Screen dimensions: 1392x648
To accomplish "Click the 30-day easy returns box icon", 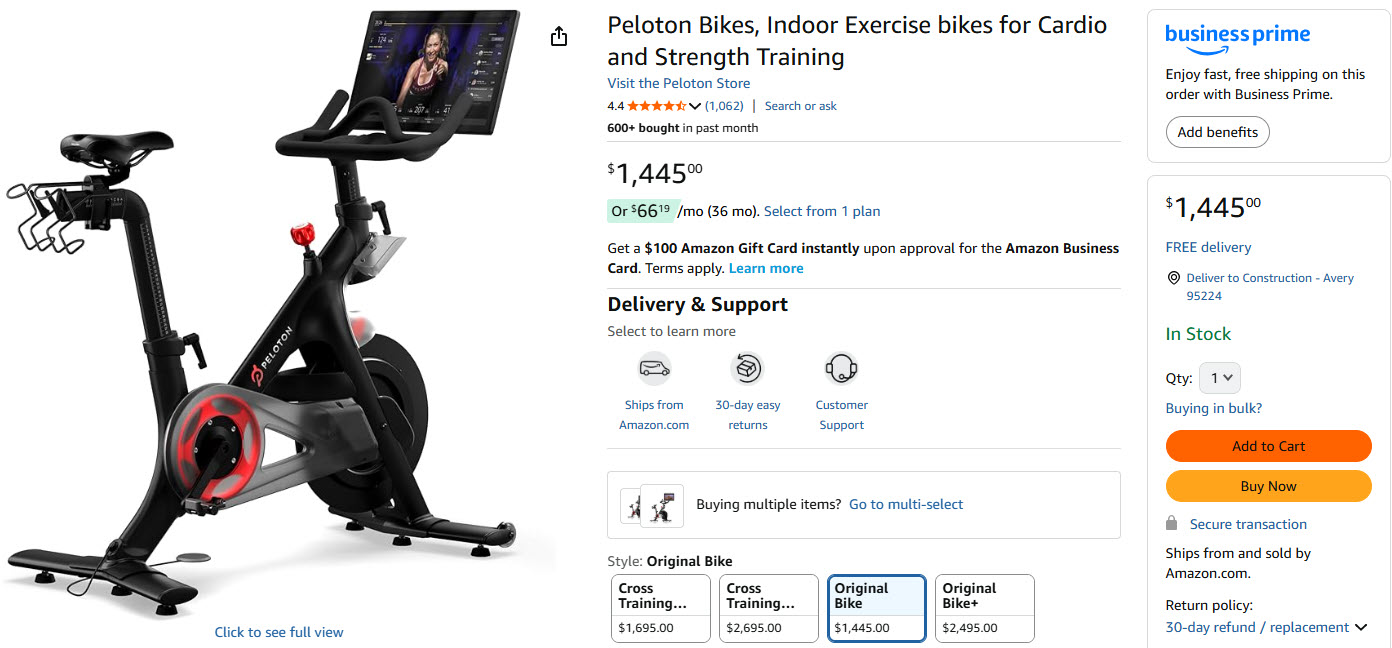I will (x=747, y=369).
